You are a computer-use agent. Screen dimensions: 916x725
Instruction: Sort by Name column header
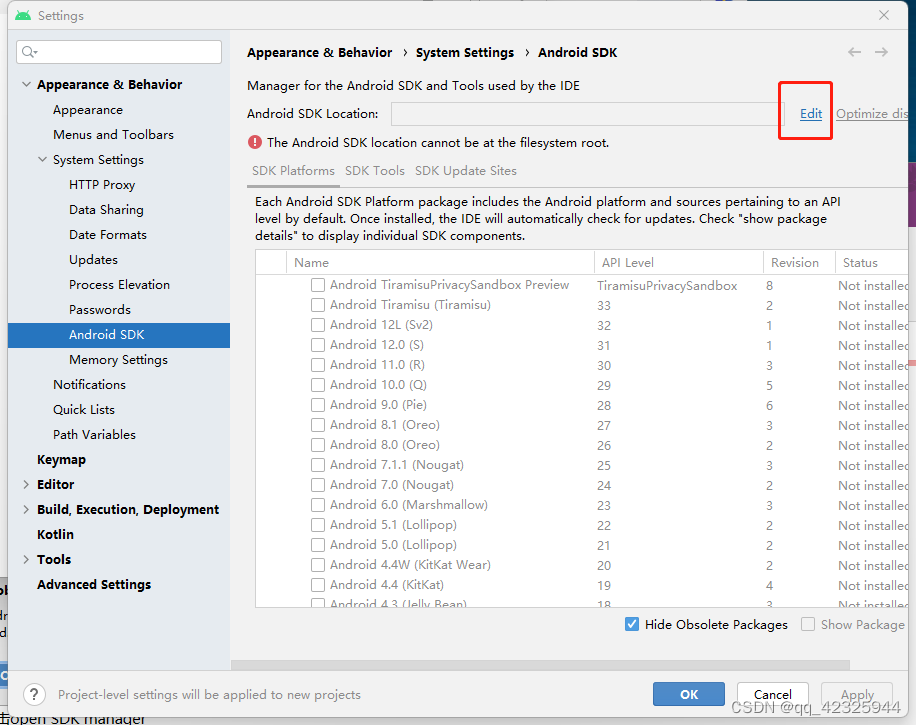click(x=440, y=262)
